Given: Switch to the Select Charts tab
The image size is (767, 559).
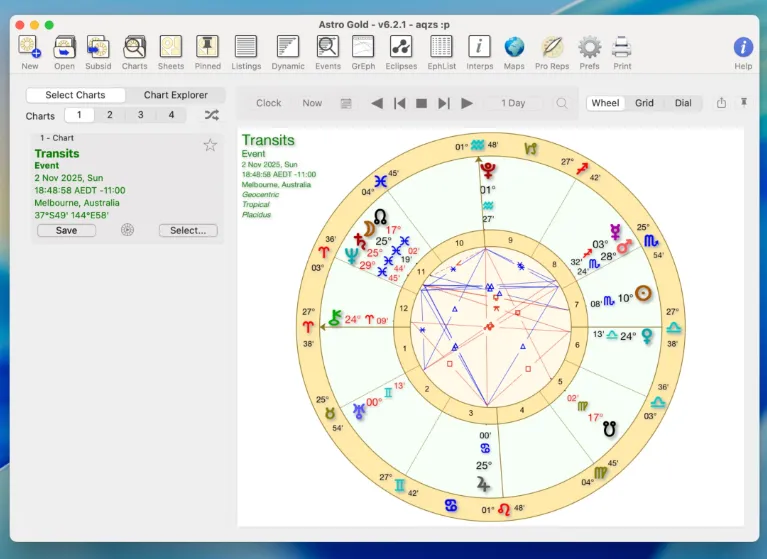Looking at the screenshot, I should click(x=75, y=95).
